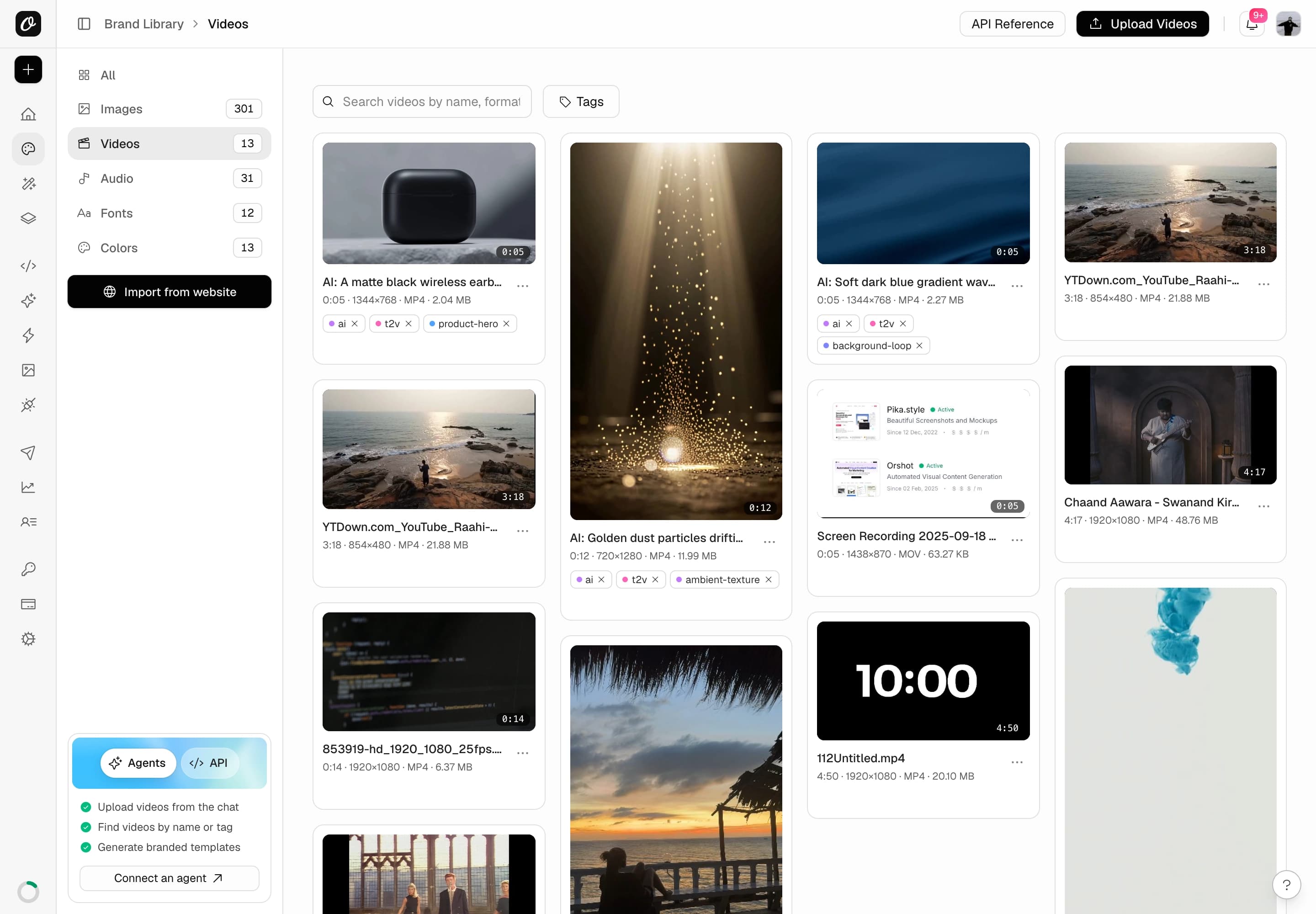Screen dimensions: 1316x914
Task: Open the Tags filter dropdown
Action: (x=581, y=101)
